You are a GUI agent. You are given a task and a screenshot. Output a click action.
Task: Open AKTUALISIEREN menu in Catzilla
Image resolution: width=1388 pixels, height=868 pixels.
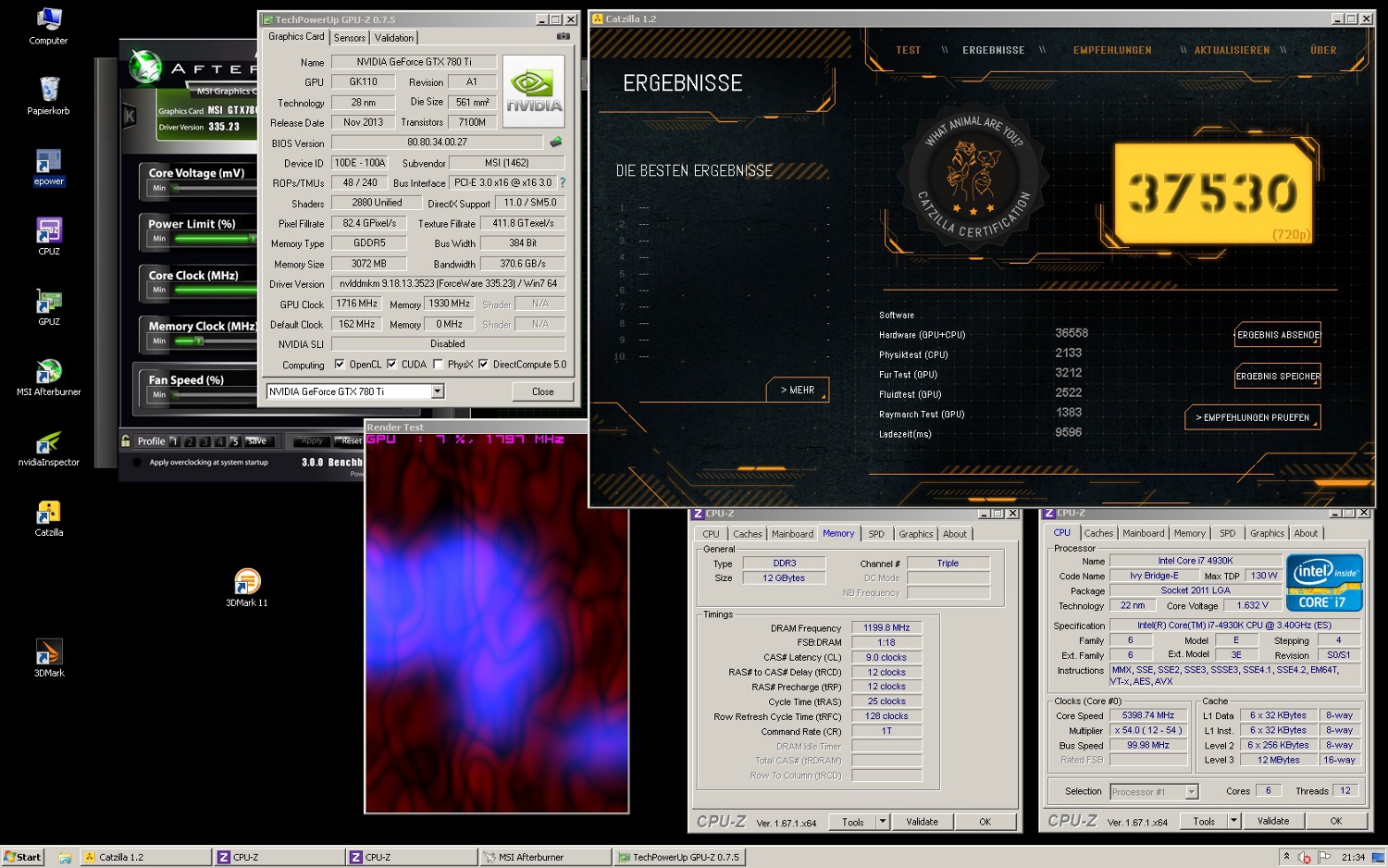point(1232,50)
